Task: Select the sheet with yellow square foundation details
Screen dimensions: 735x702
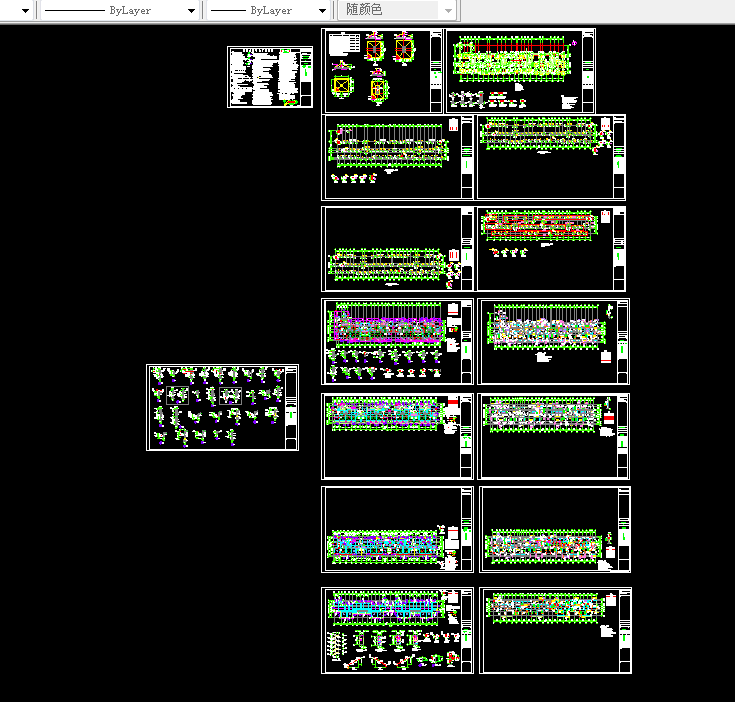Action: (x=382, y=71)
